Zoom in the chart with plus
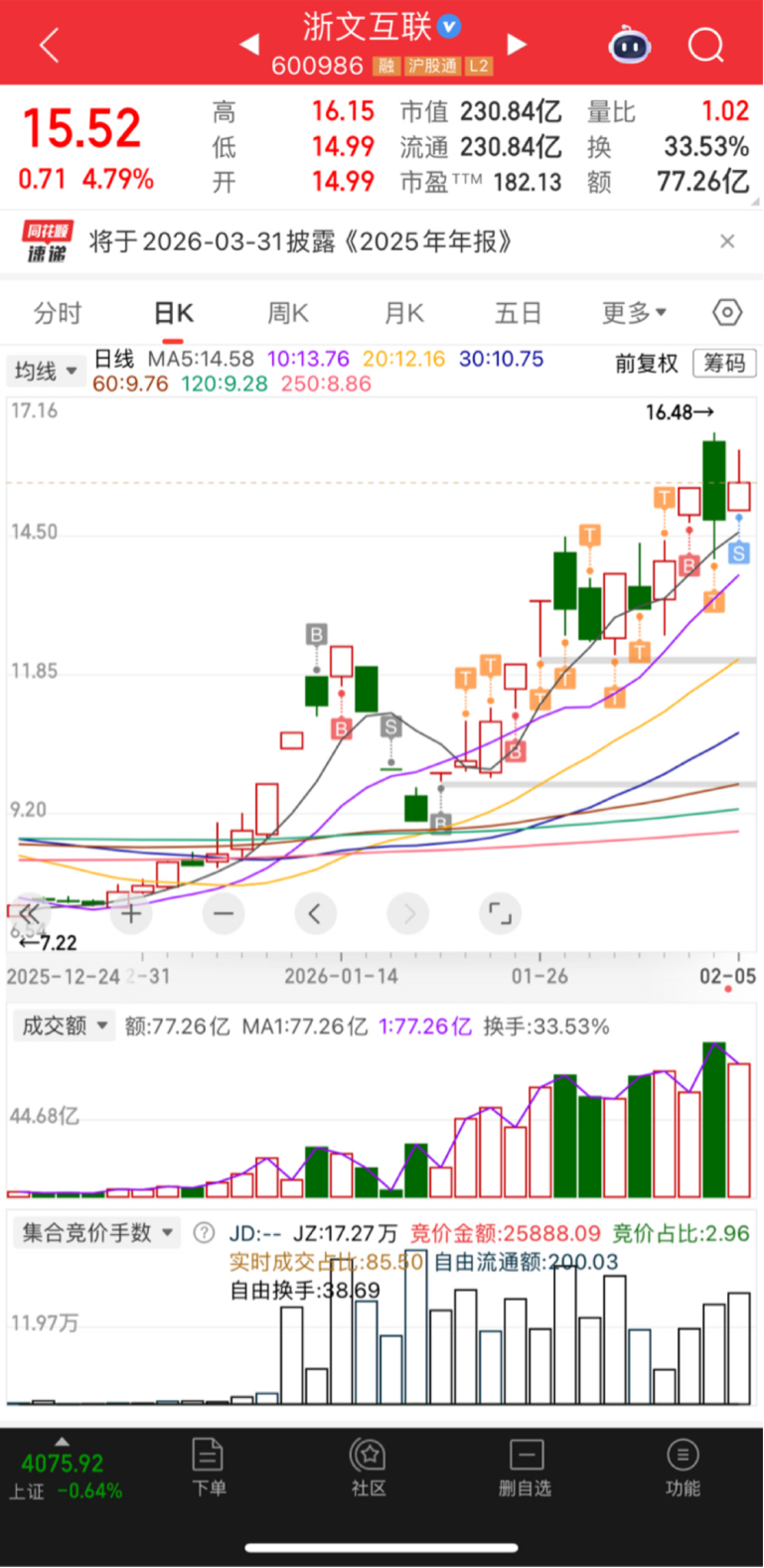Image resolution: width=764 pixels, height=1568 pixels. tap(131, 913)
